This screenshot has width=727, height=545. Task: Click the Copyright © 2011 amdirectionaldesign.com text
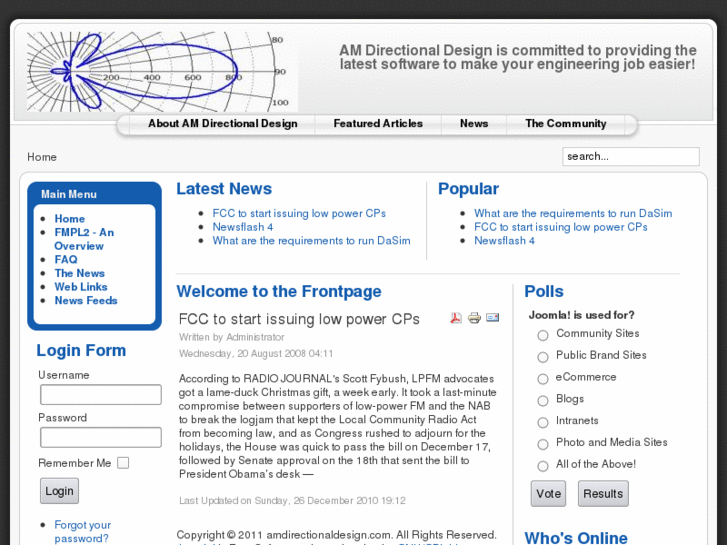pyautogui.click(x=336, y=535)
